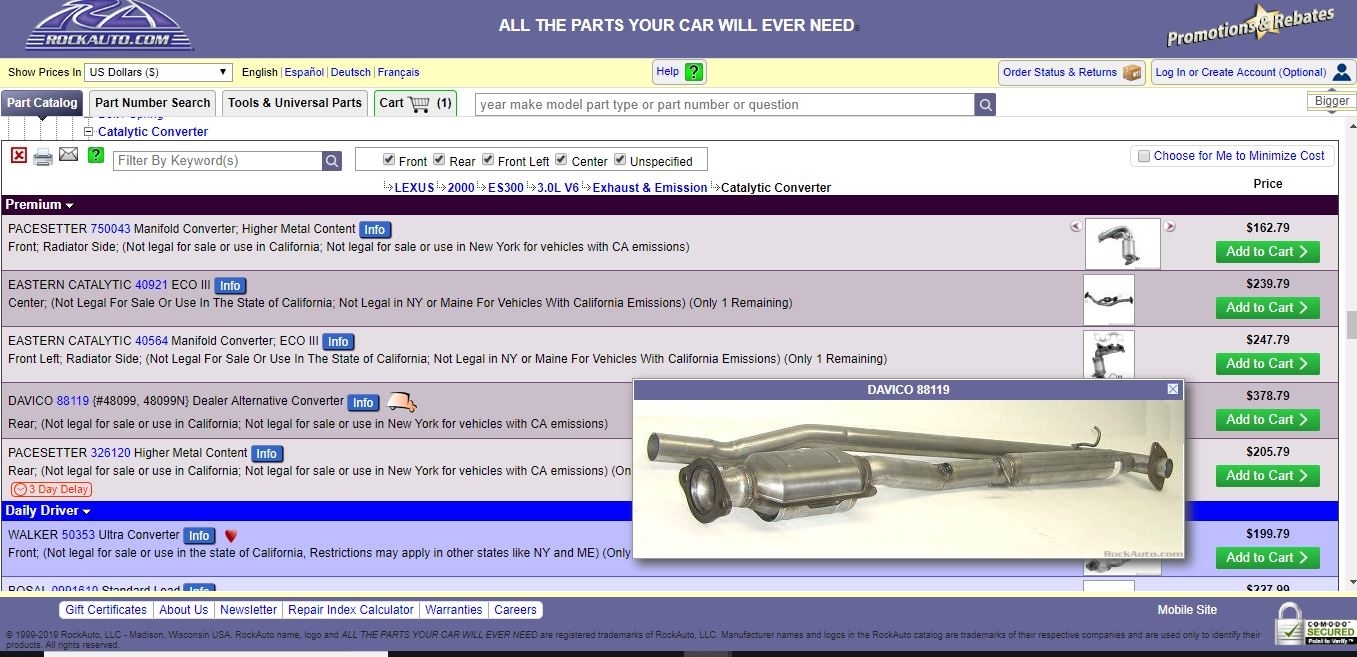Click the WALKER 50353 heart icon
The width and height of the screenshot is (1357, 657).
point(231,536)
